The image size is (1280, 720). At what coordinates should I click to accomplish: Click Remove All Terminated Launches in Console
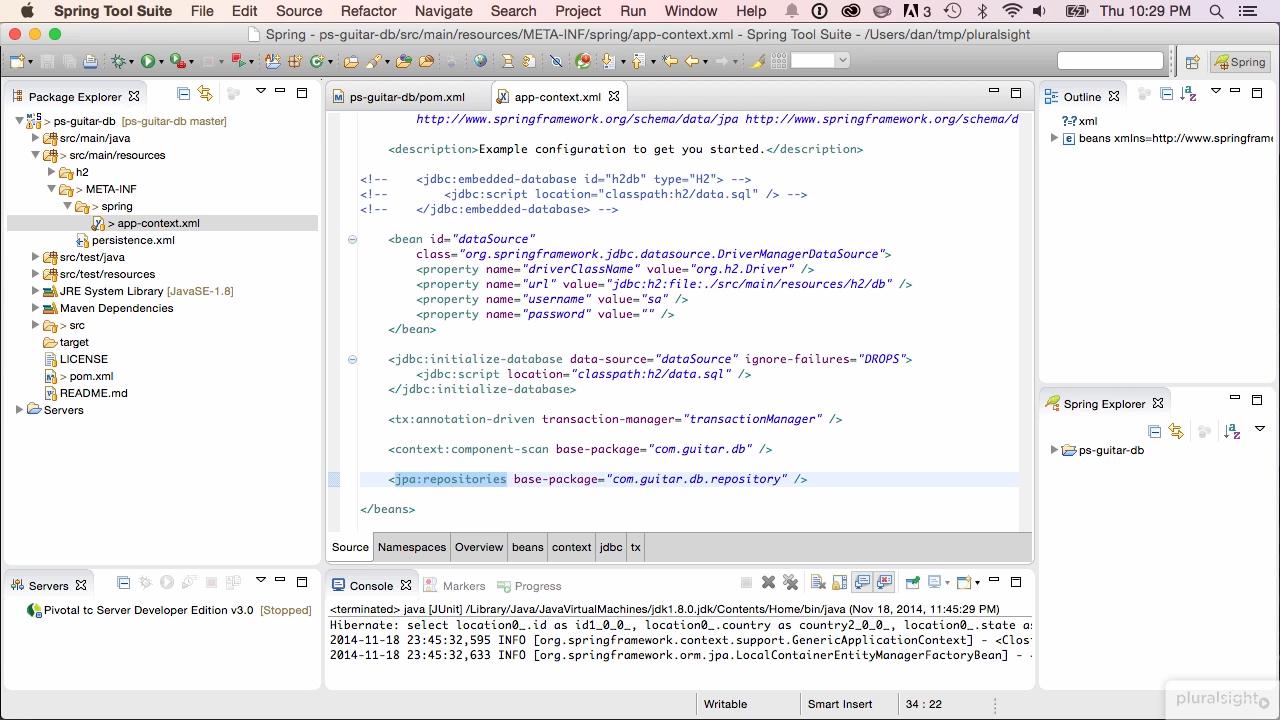pos(790,582)
